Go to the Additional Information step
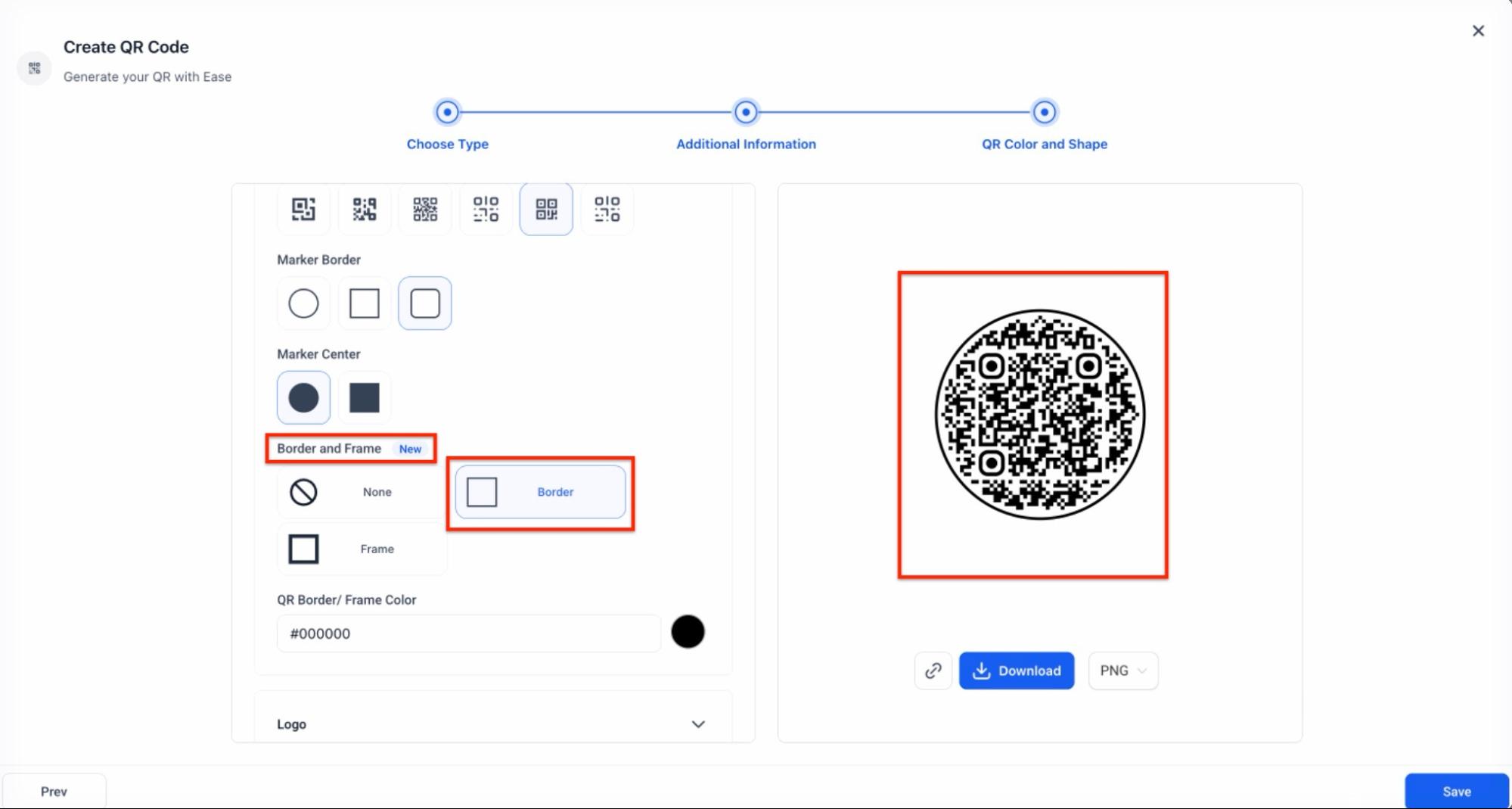The width and height of the screenshot is (1512, 809). click(x=746, y=112)
